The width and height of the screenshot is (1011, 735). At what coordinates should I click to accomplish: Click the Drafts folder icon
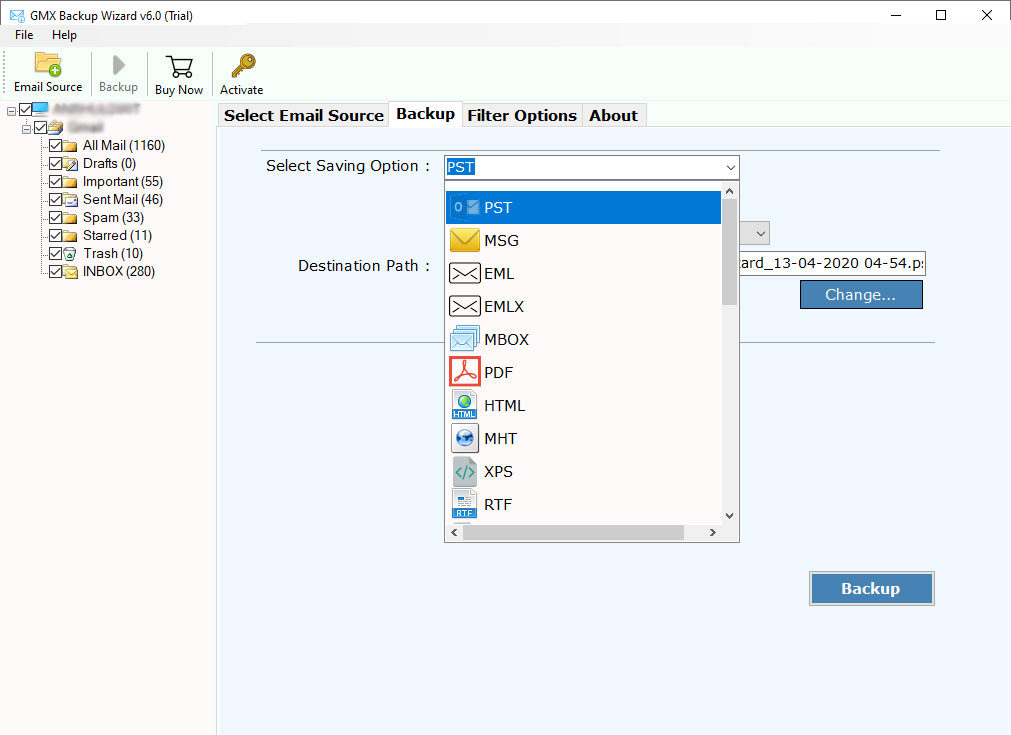coord(70,164)
